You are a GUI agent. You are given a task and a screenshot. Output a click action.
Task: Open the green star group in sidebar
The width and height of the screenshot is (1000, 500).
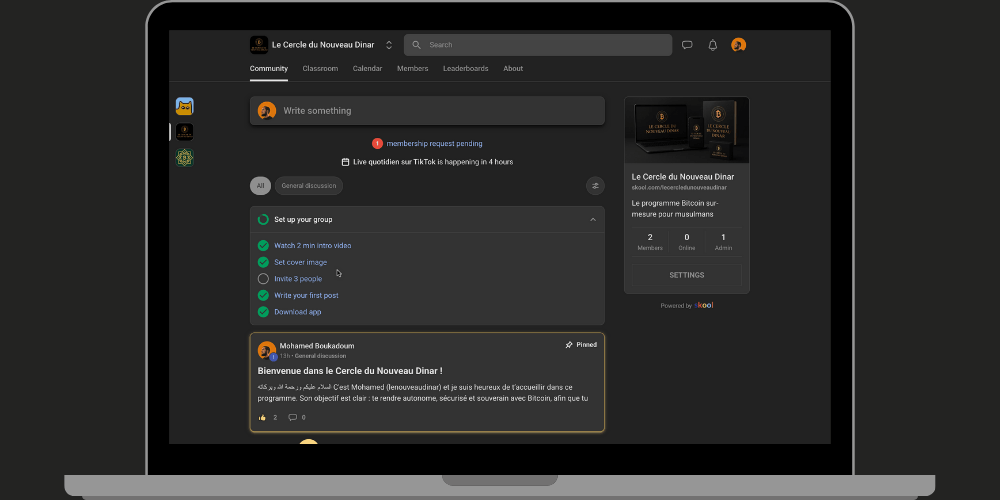[185, 158]
